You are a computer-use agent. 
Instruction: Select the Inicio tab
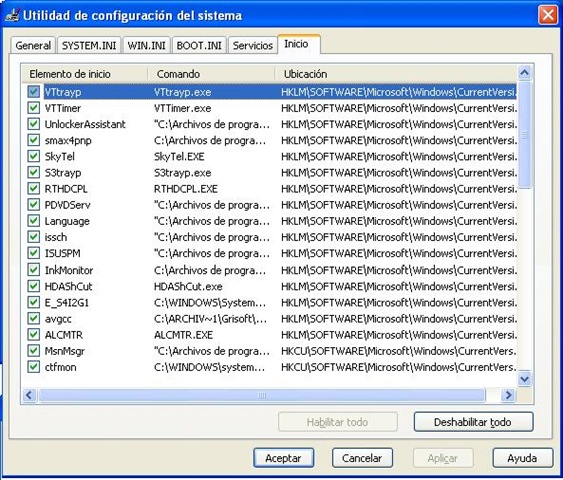(x=298, y=44)
